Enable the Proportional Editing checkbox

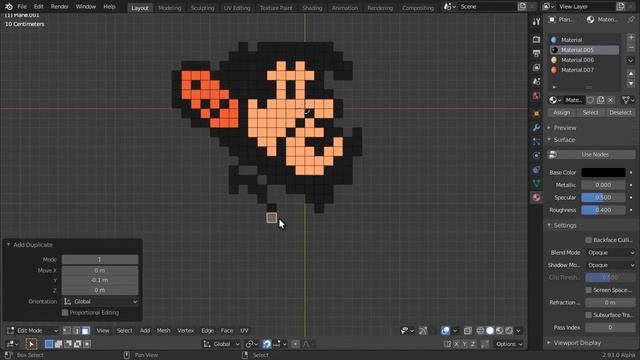[x=65, y=313]
